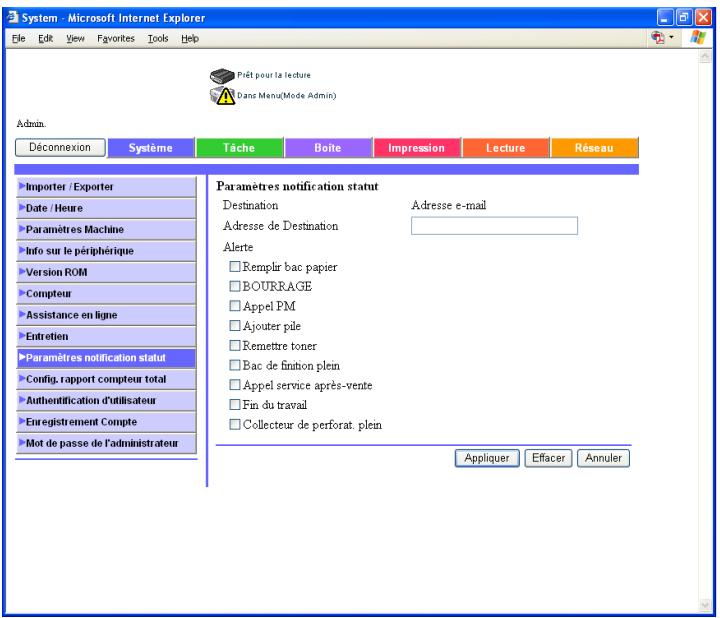Check Fin du travail alert
The width and height of the screenshot is (720, 618).
point(235,405)
